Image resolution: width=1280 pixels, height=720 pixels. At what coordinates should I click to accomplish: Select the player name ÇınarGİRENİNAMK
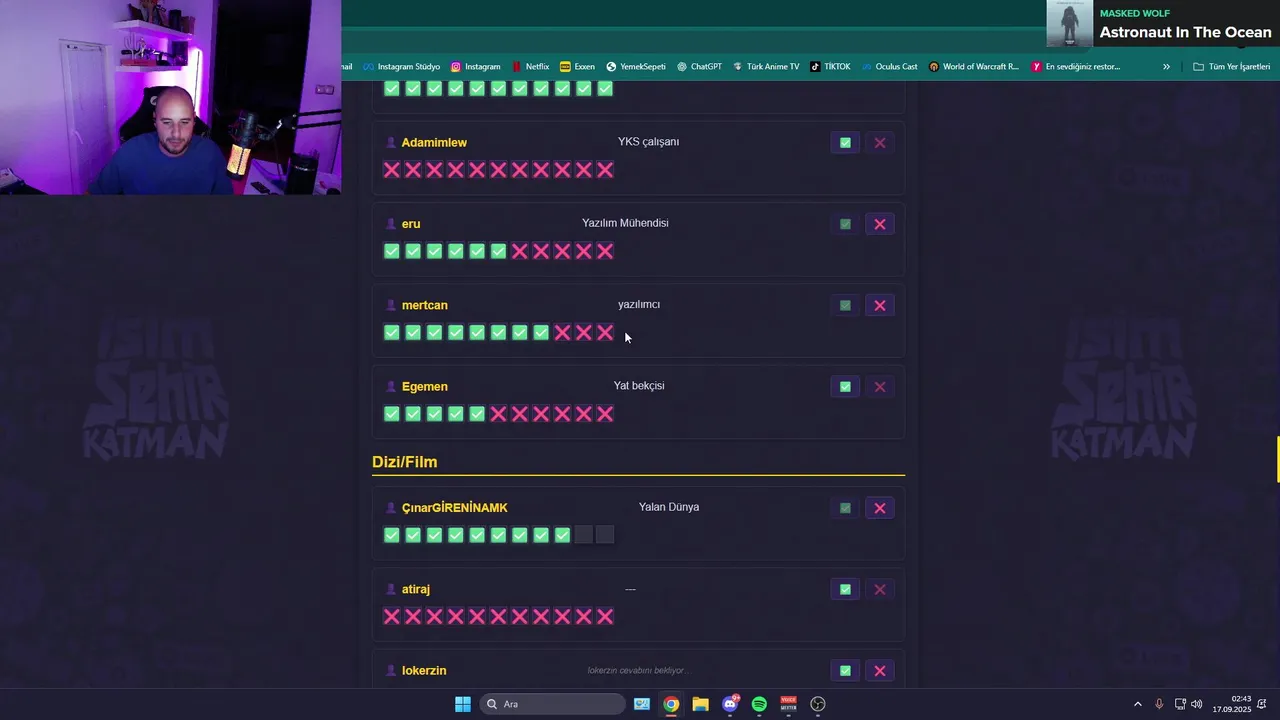pos(455,508)
